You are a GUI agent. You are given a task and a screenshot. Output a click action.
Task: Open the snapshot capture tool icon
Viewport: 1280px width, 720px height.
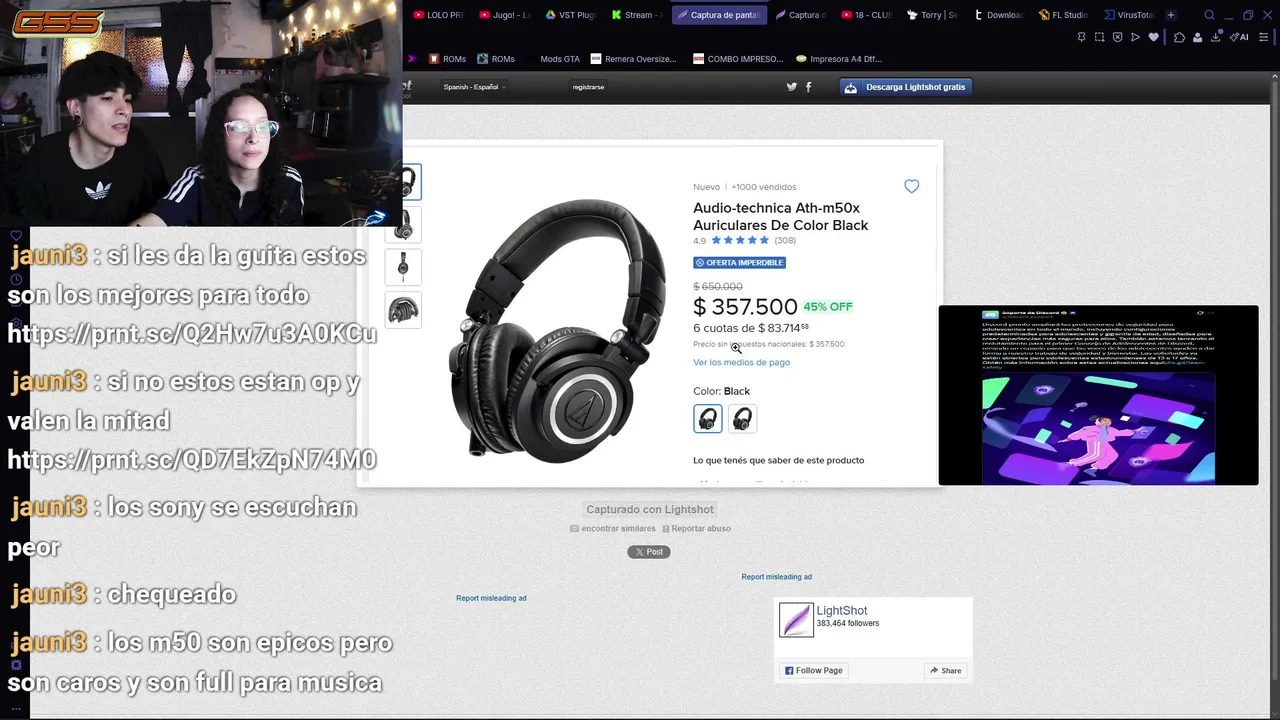pos(1099,37)
